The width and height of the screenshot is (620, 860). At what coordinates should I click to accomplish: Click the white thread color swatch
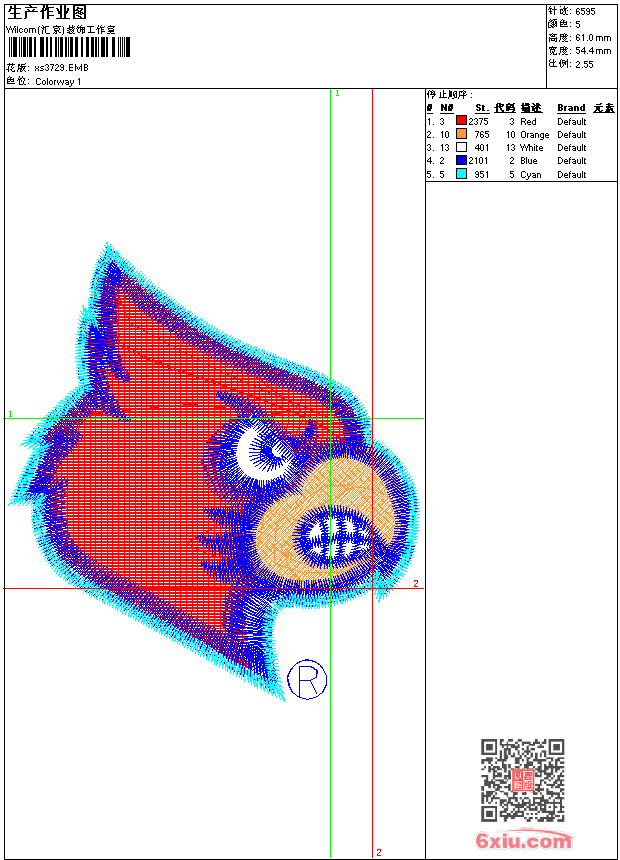(x=461, y=147)
